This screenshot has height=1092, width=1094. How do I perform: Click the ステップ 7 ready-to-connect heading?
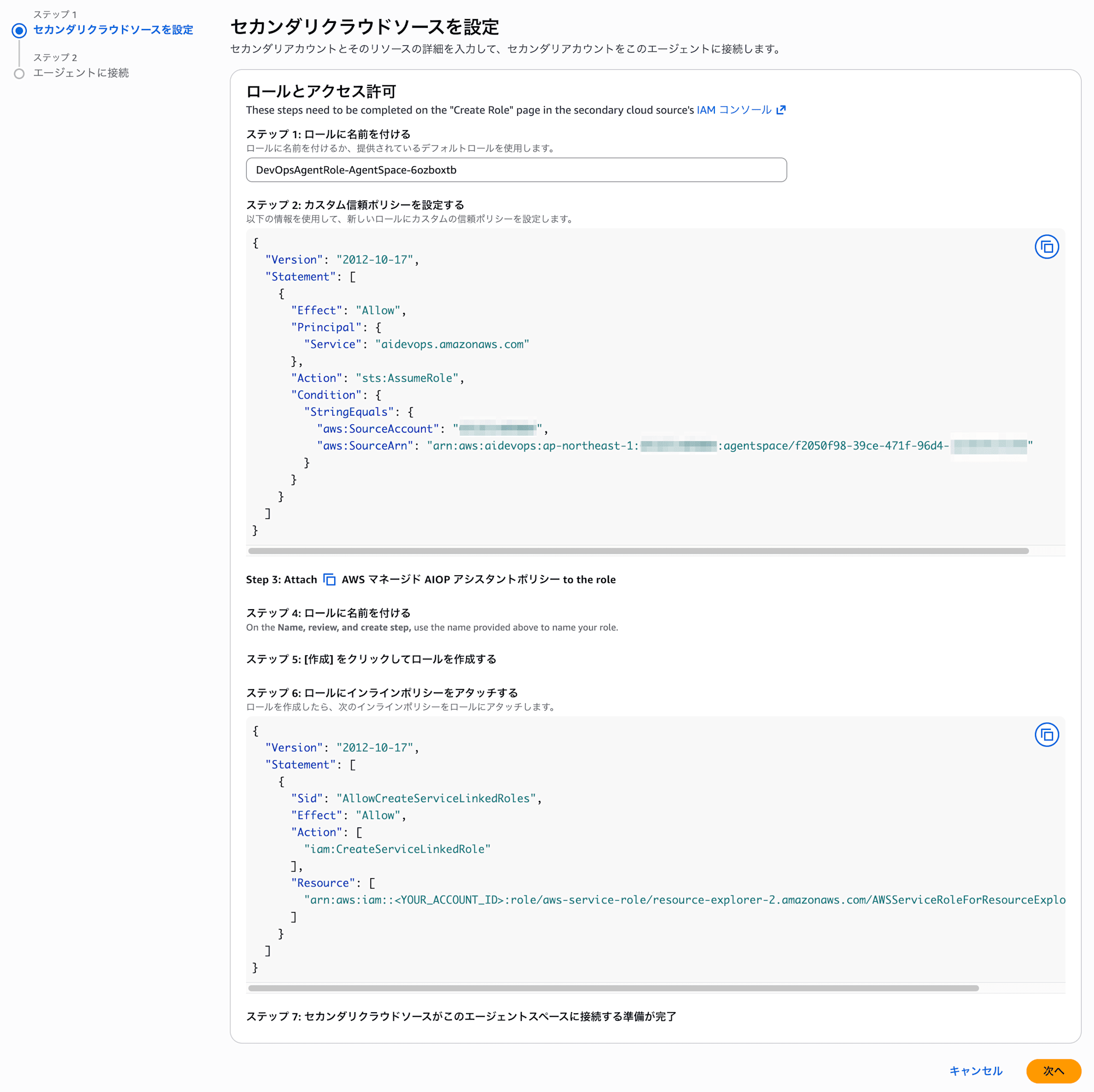[461, 1016]
